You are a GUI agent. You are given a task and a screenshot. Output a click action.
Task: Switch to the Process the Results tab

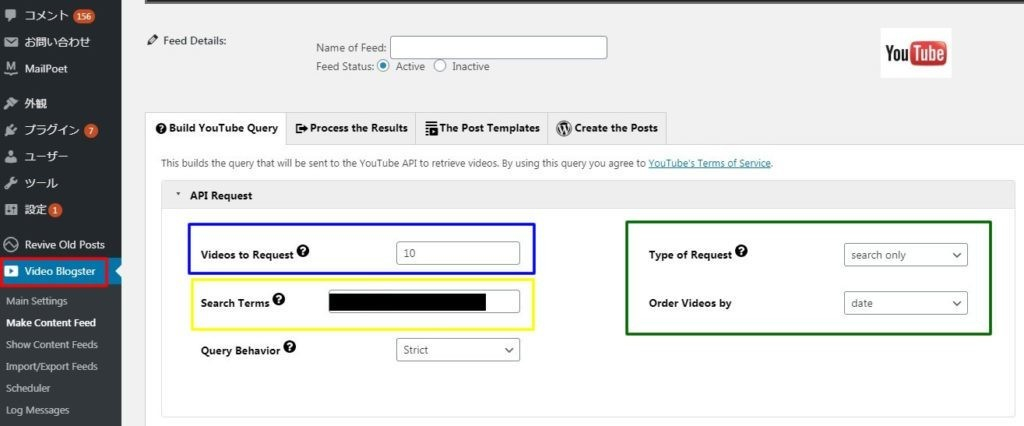click(351, 128)
